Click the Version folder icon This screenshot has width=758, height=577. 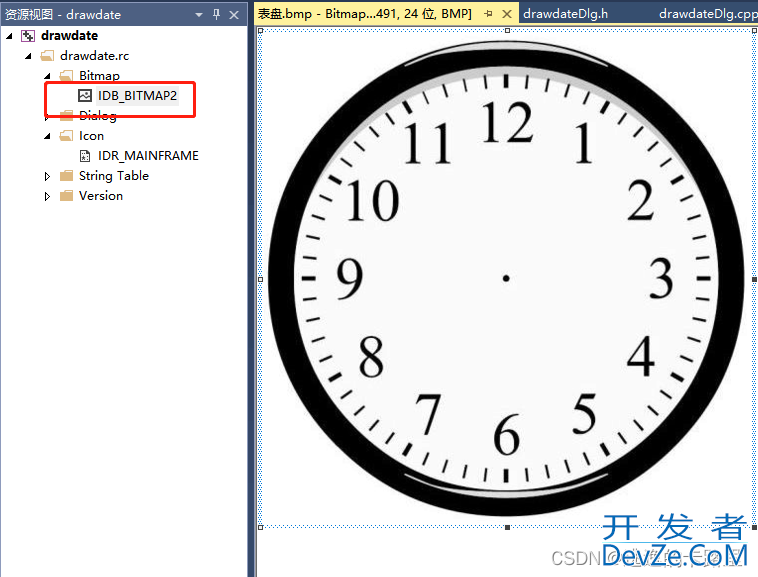(66, 196)
